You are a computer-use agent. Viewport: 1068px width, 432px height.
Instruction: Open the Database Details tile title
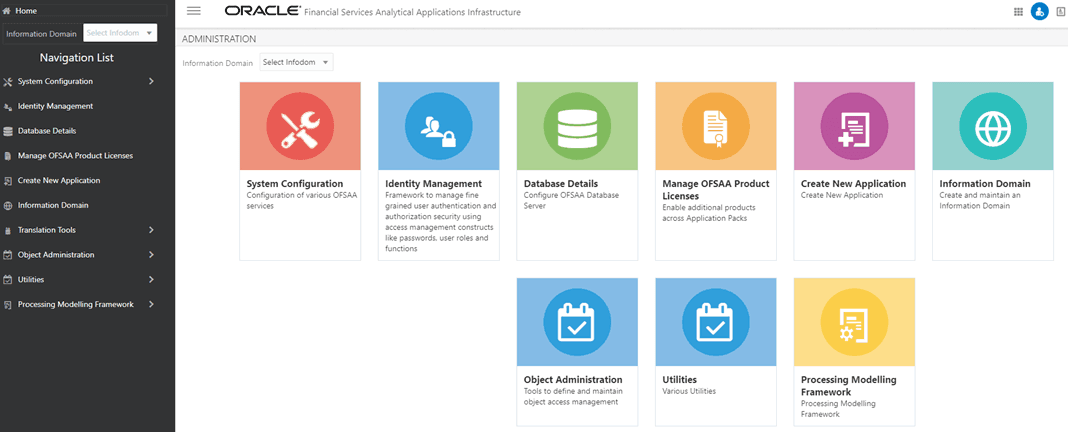tap(561, 184)
